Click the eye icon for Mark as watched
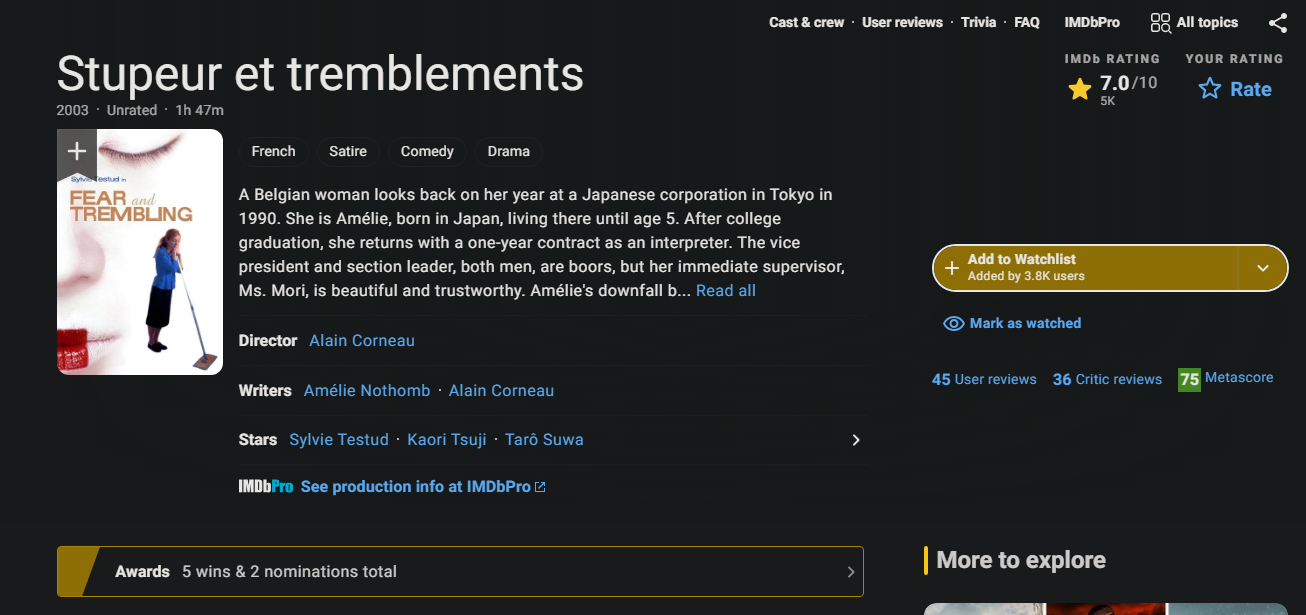 point(954,324)
